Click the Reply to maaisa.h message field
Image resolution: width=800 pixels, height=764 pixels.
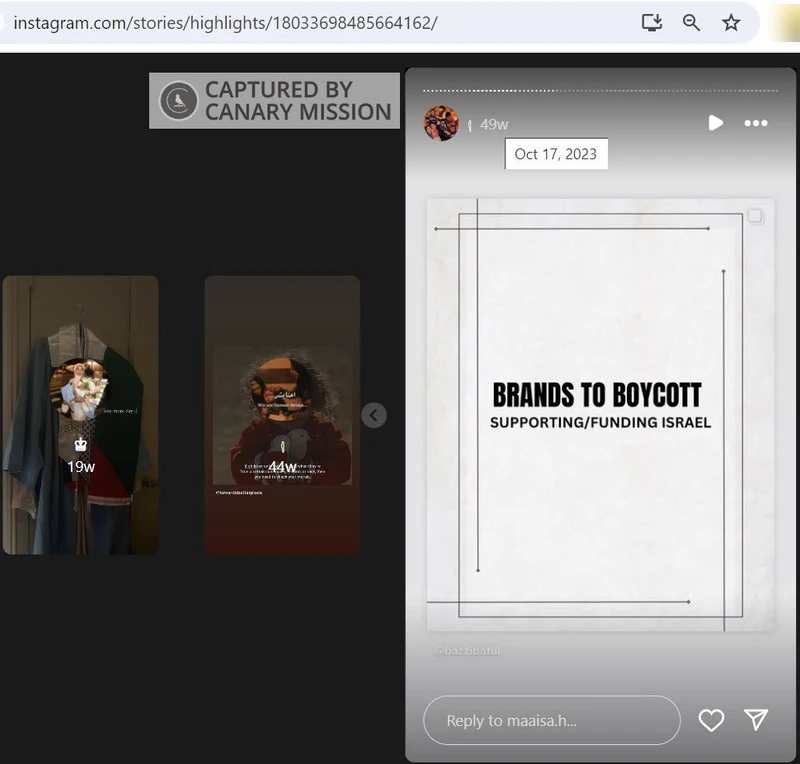(x=552, y=720)
